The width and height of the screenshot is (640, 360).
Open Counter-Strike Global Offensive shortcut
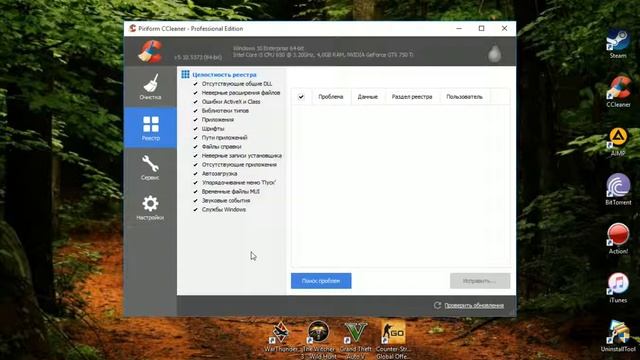(393, 339)
